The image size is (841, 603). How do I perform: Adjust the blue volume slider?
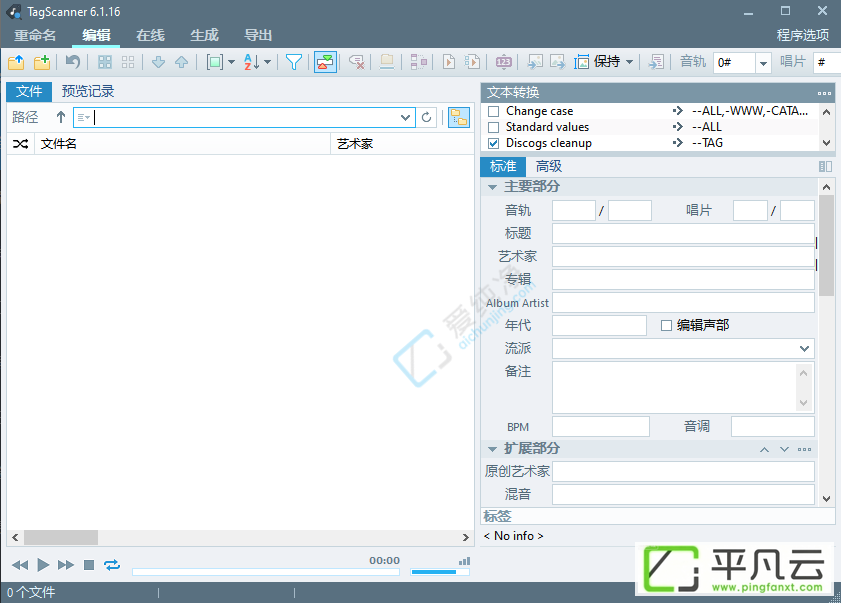pyautogui.click(x=440, y=572)
